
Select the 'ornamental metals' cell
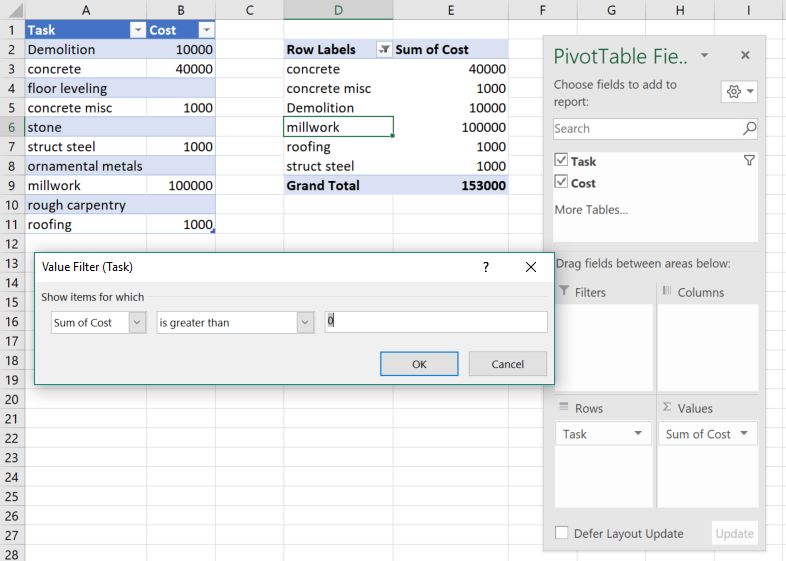pos(86,166)
